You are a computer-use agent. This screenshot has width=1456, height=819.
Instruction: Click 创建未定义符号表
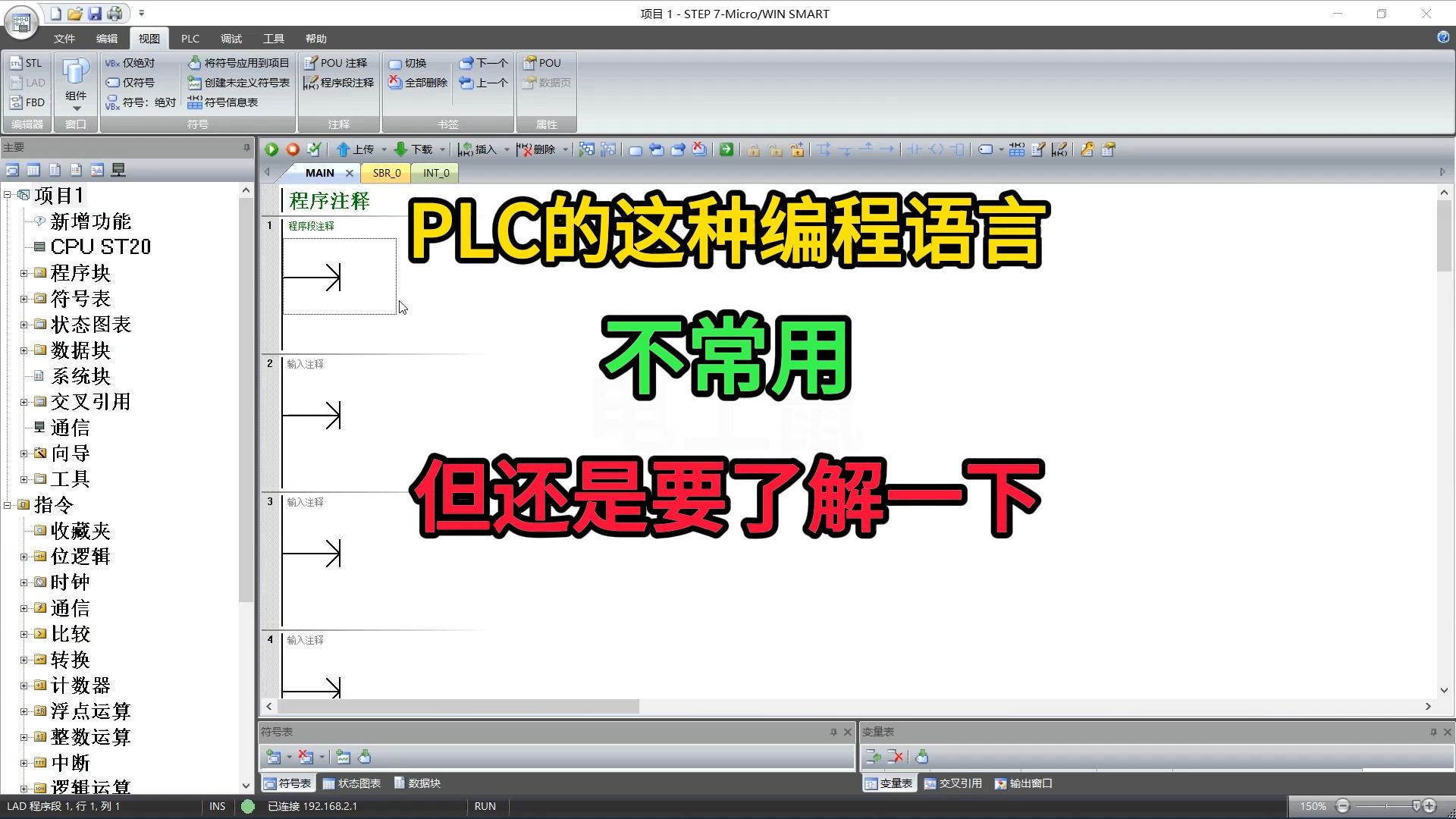pyautogui.click(x=239, y=83)
